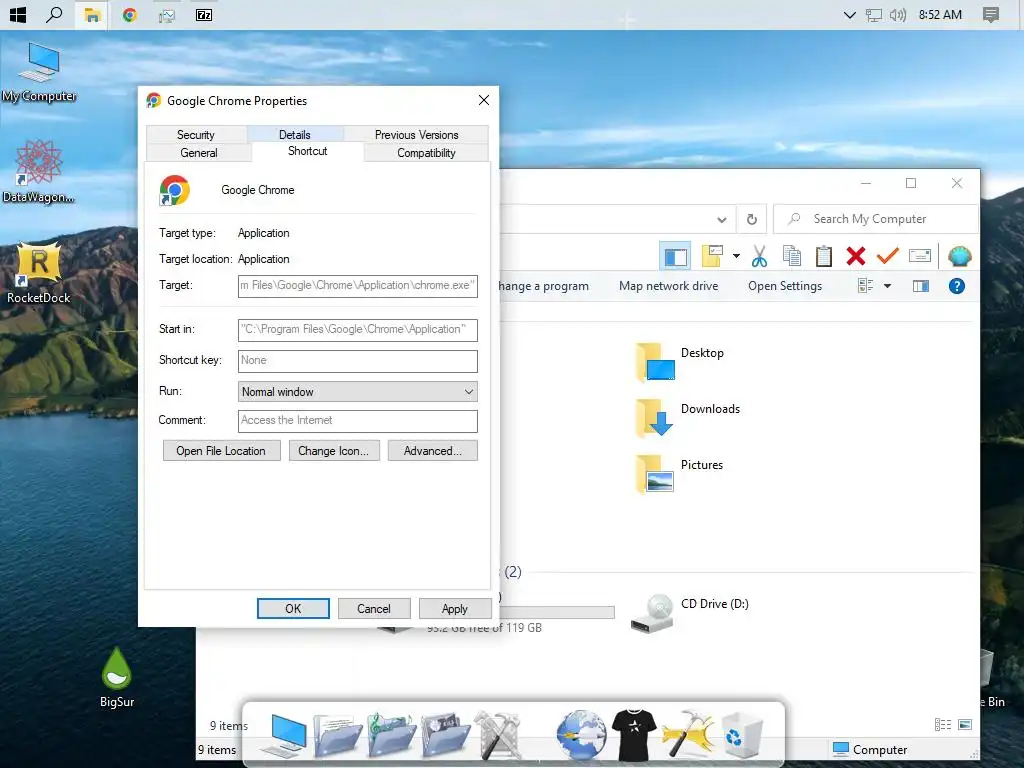This screenshot has width=1024, height=768.
Task: Select CD Drive (D:) in Explorer
Action: tap(690, 613)
